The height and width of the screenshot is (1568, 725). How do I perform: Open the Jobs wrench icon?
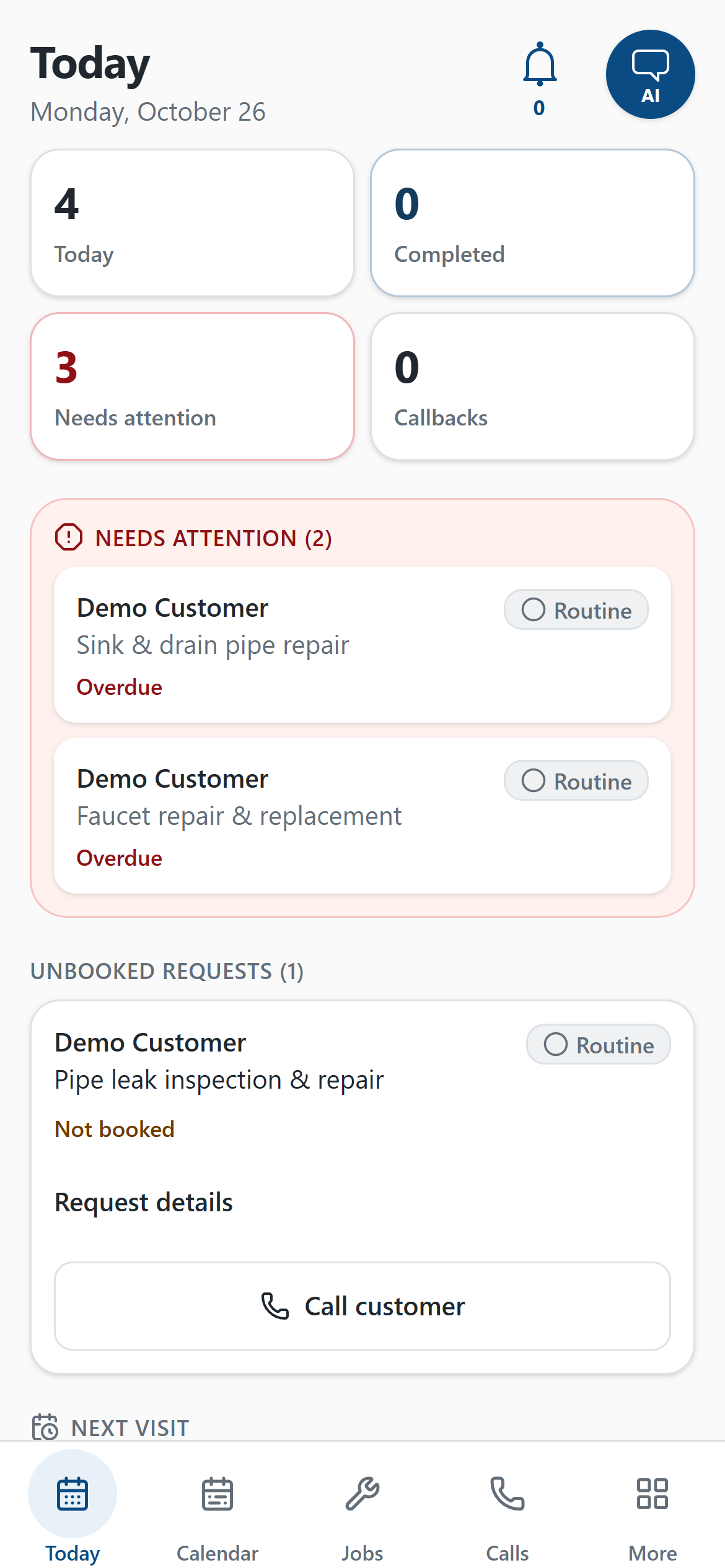[x=362, y=1494]
